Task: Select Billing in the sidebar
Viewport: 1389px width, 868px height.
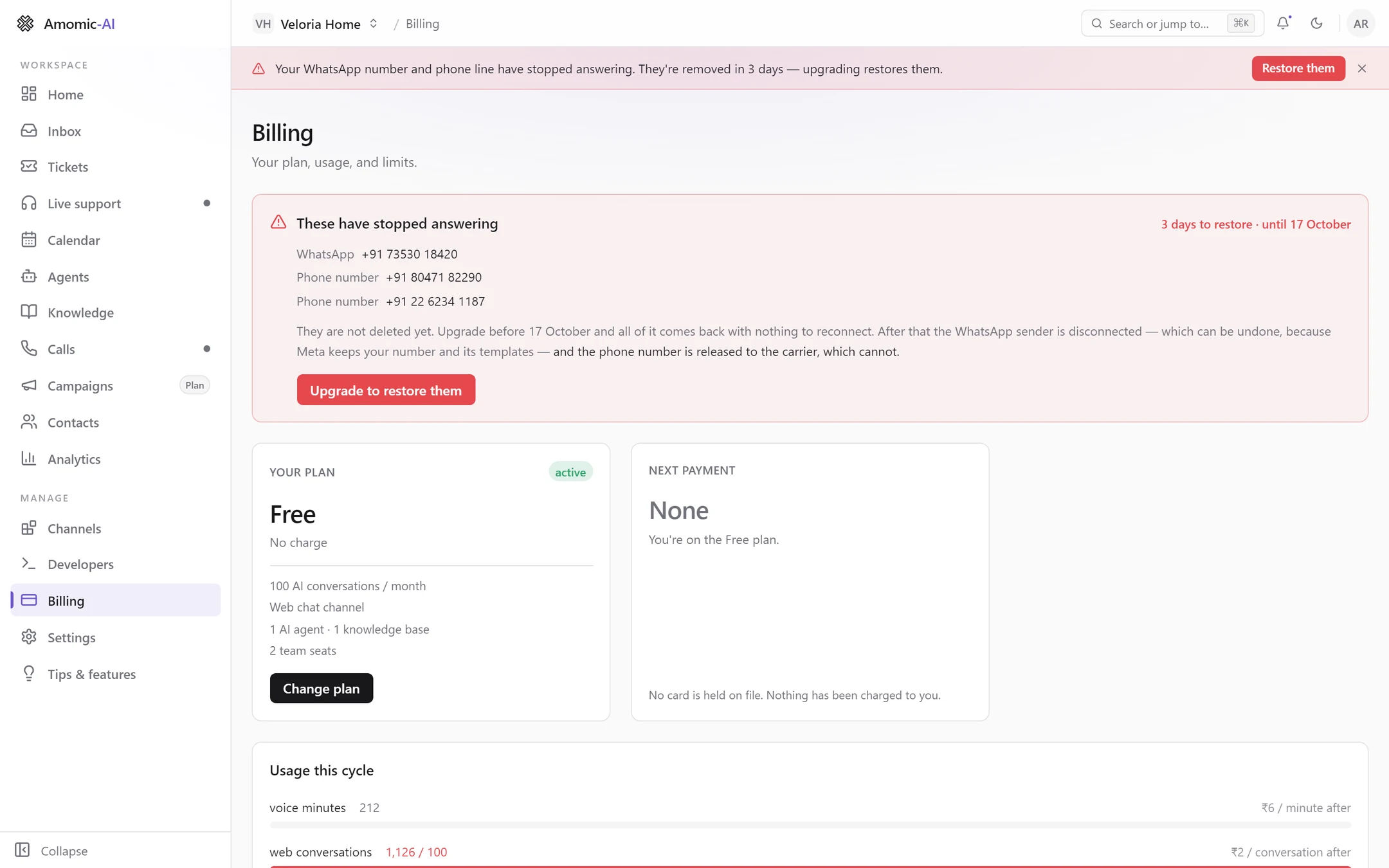Action: tap(116, 600)
